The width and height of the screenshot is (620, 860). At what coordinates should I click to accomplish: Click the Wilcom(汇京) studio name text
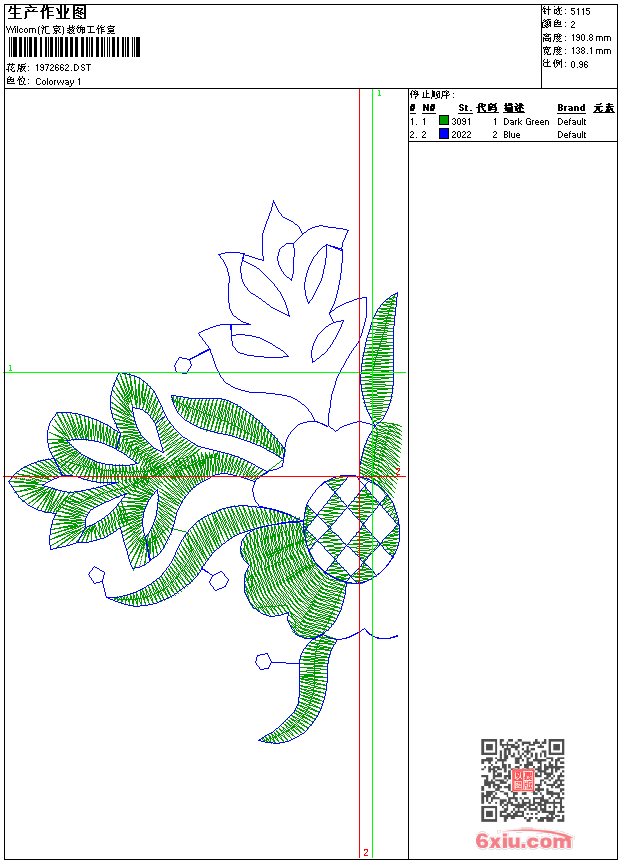(60, 30)
